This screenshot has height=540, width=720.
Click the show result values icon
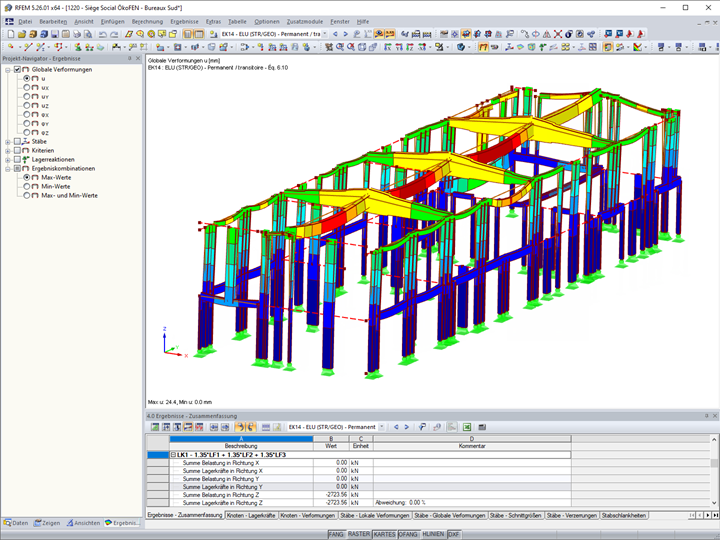[390, 34]
